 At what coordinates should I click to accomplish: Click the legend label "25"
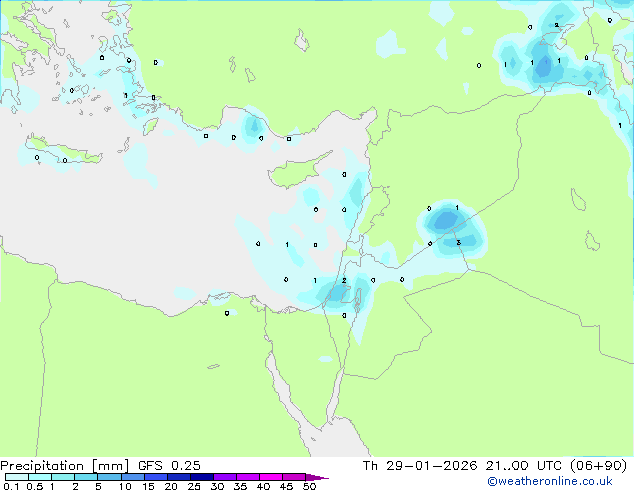pyautogui.click(x=194, y=486)
